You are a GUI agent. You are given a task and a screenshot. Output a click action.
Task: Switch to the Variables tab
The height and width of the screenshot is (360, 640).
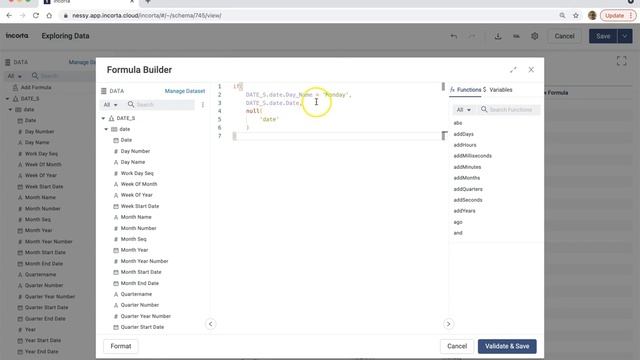pos(498,90)
